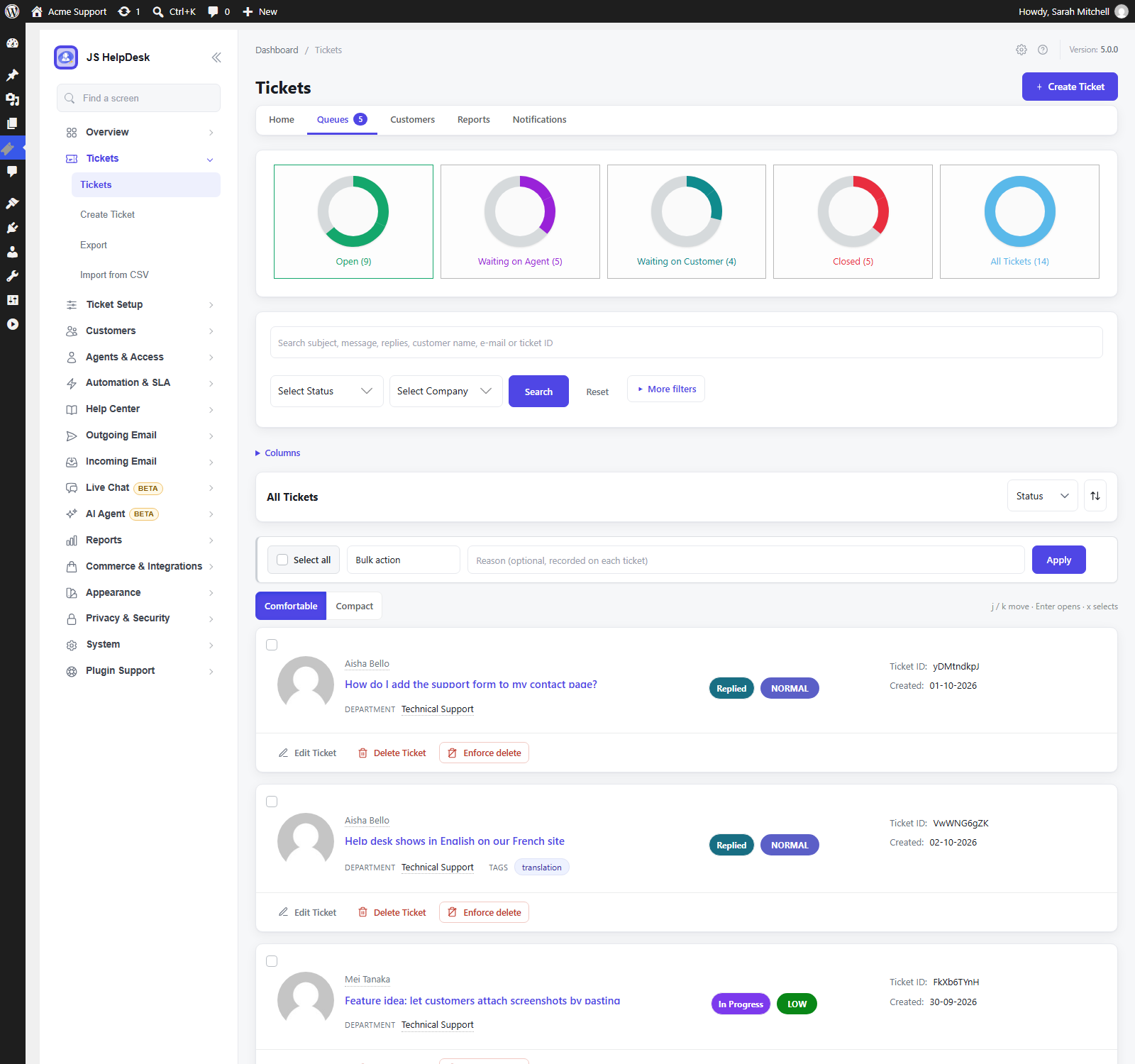Viewport: 1135px width, 1064px height.
Task: Open the Pages icon in WordPress sidebar
Action: coord(12,123)
